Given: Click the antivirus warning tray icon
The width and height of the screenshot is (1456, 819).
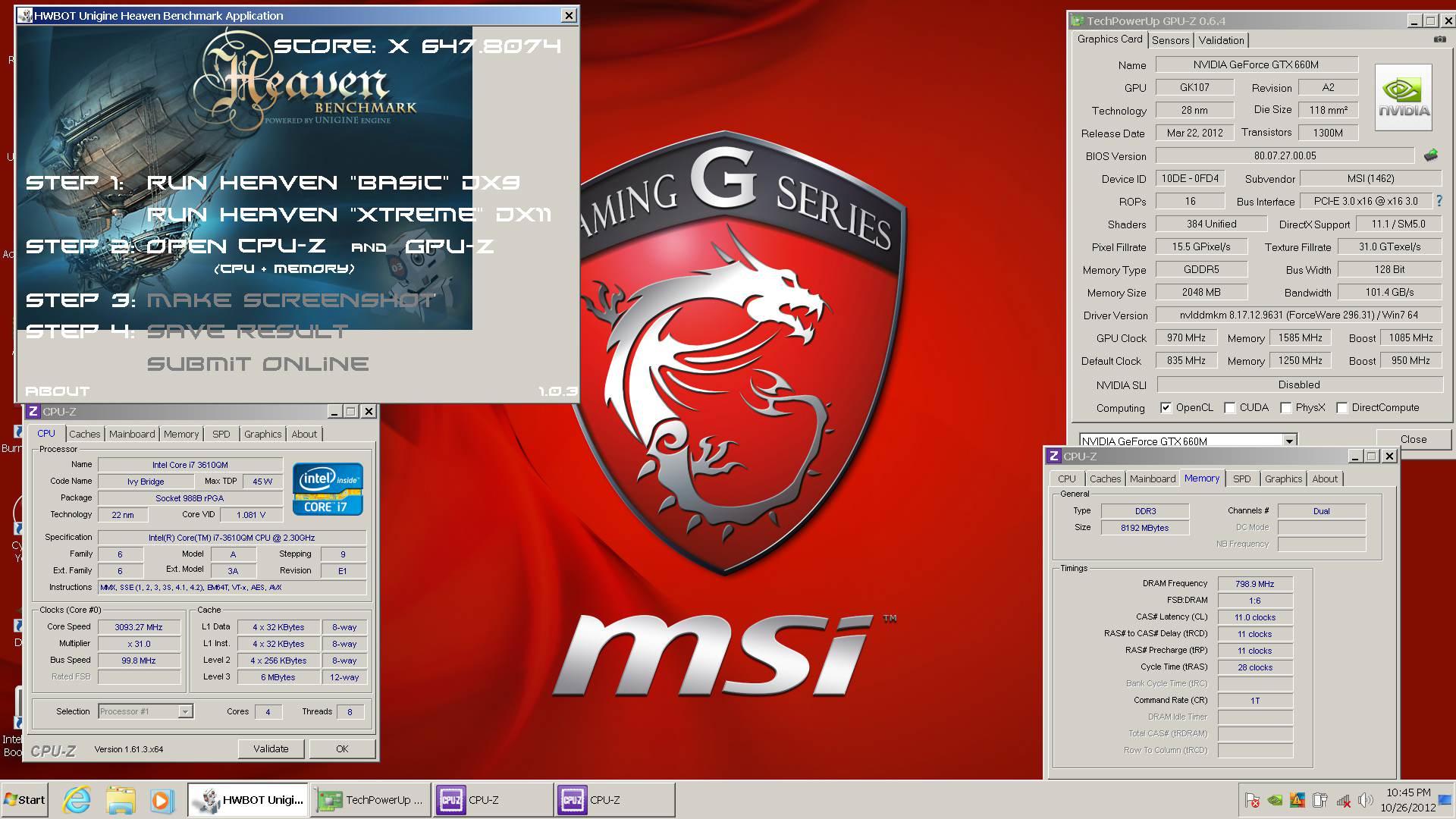Looking at the screenshot, I should 1298,800.
